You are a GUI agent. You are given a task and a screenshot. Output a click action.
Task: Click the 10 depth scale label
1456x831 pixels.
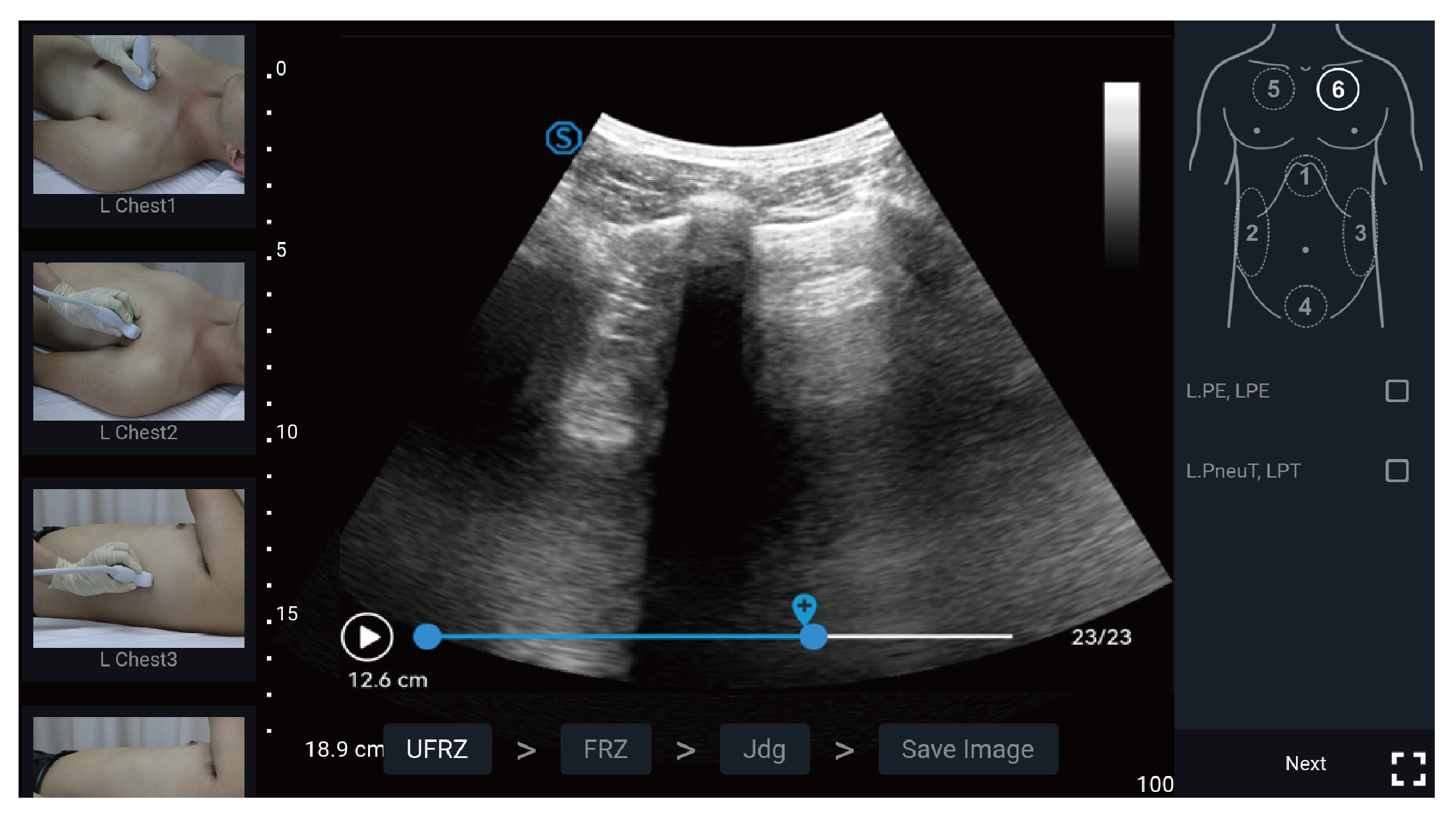[287, 432]
